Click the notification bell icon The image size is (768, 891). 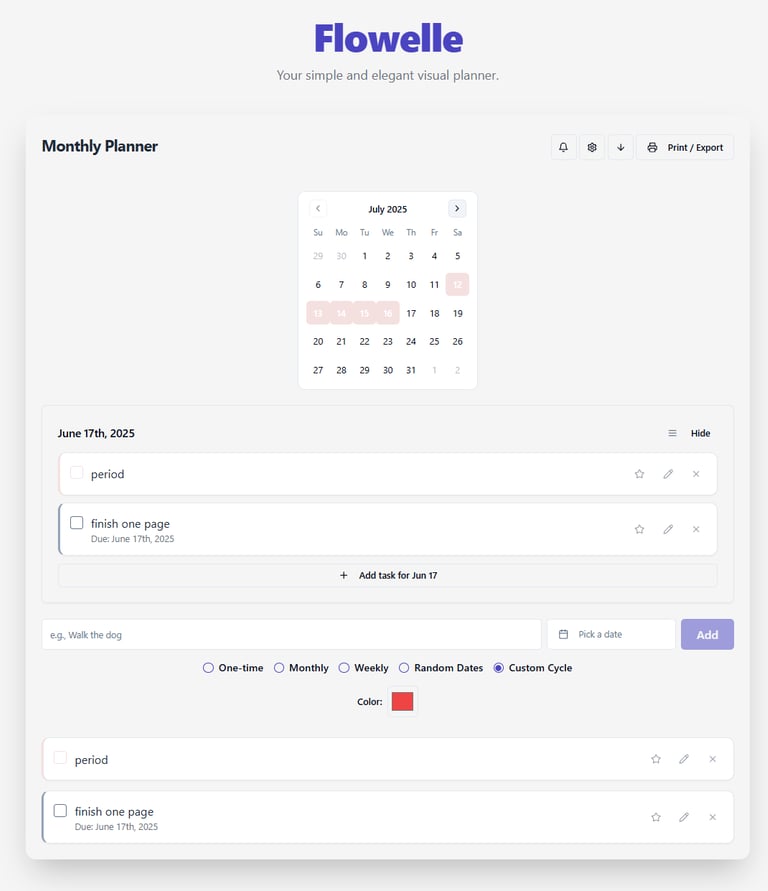pos(564,147)
